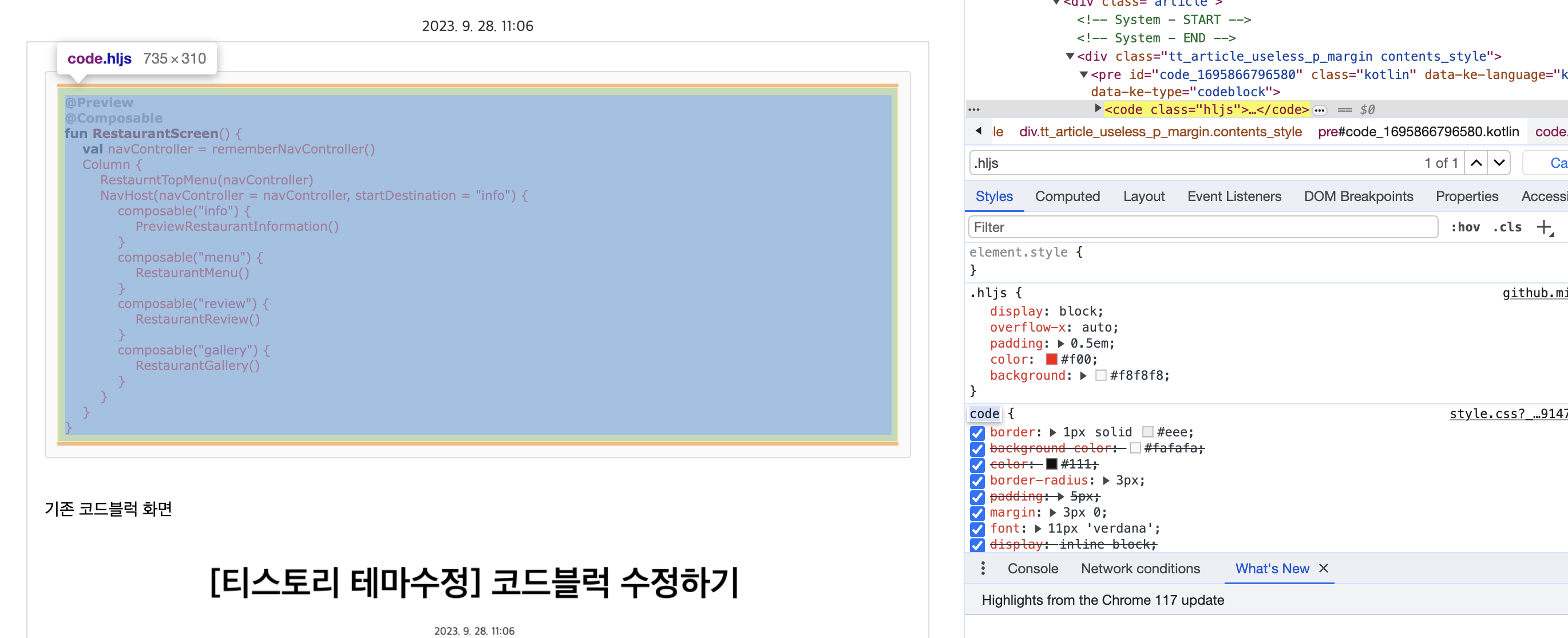Open red #f00 color swatch picker

1051,360
